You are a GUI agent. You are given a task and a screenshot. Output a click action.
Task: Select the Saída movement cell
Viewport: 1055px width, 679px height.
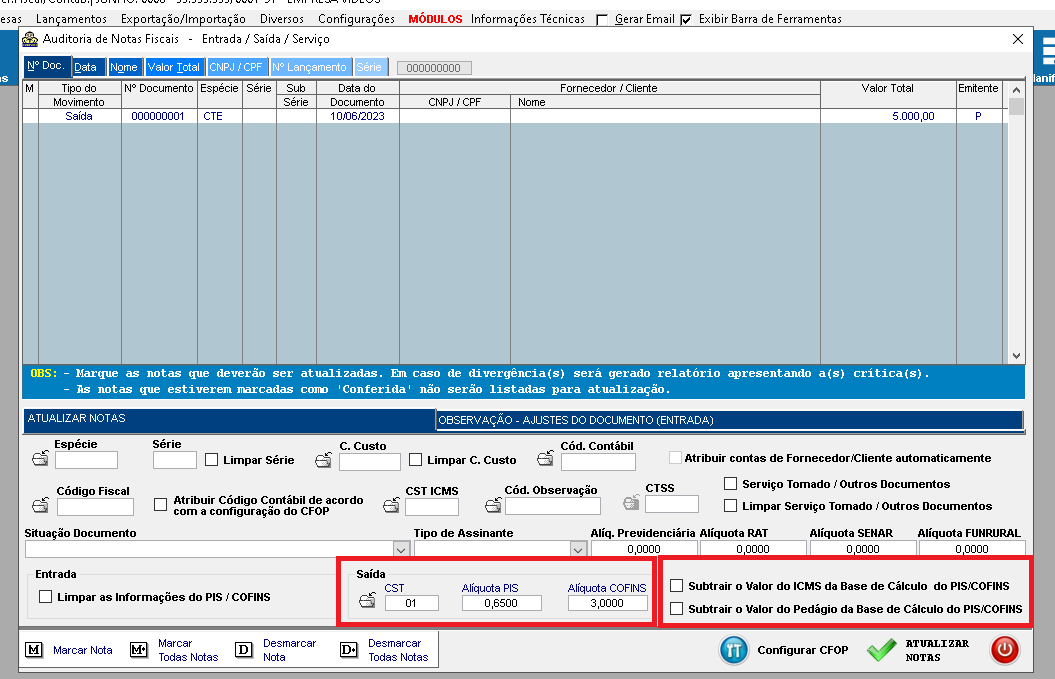[x=79, y=116]
